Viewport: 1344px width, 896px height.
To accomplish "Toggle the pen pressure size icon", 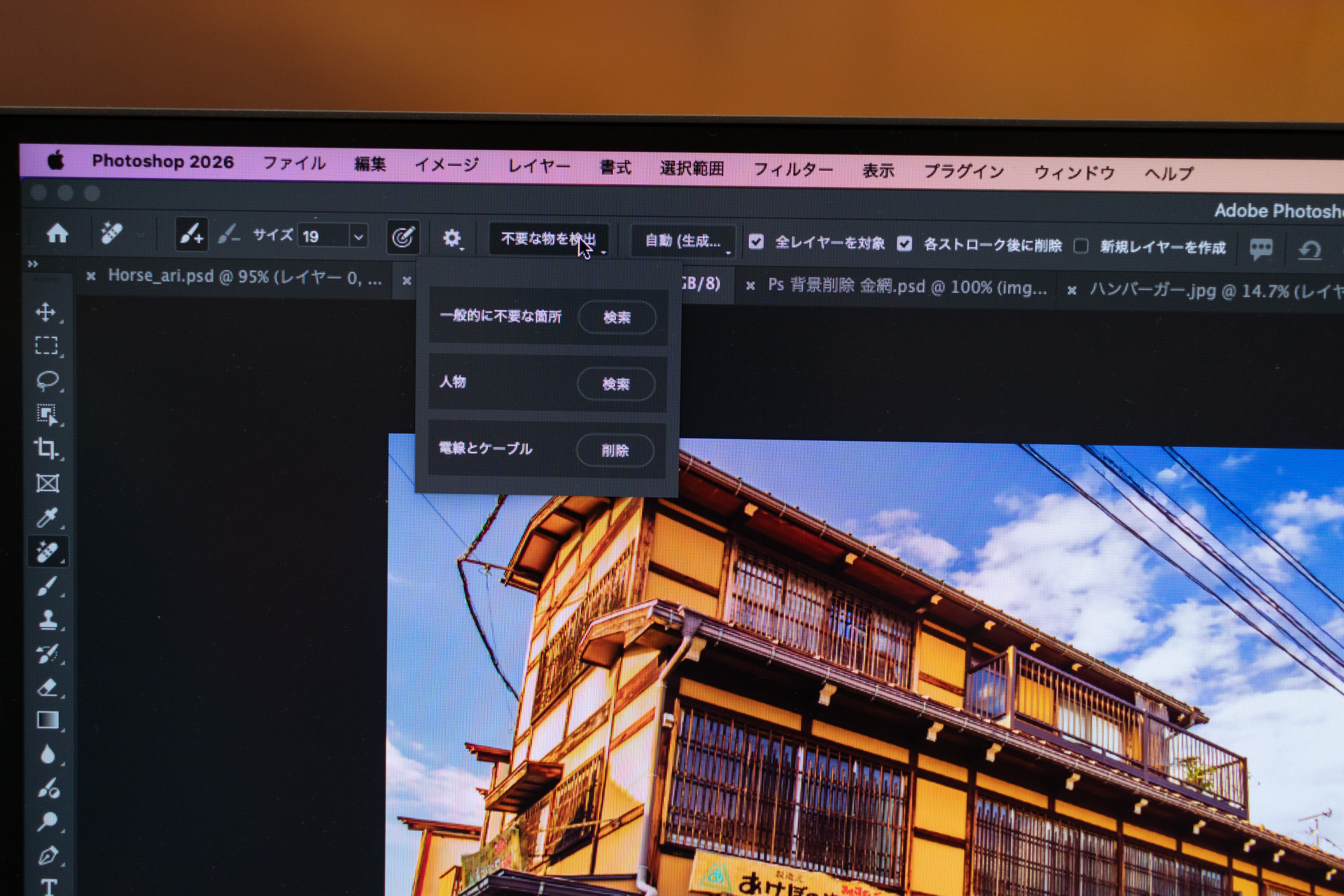I will [x=403, y=237].
